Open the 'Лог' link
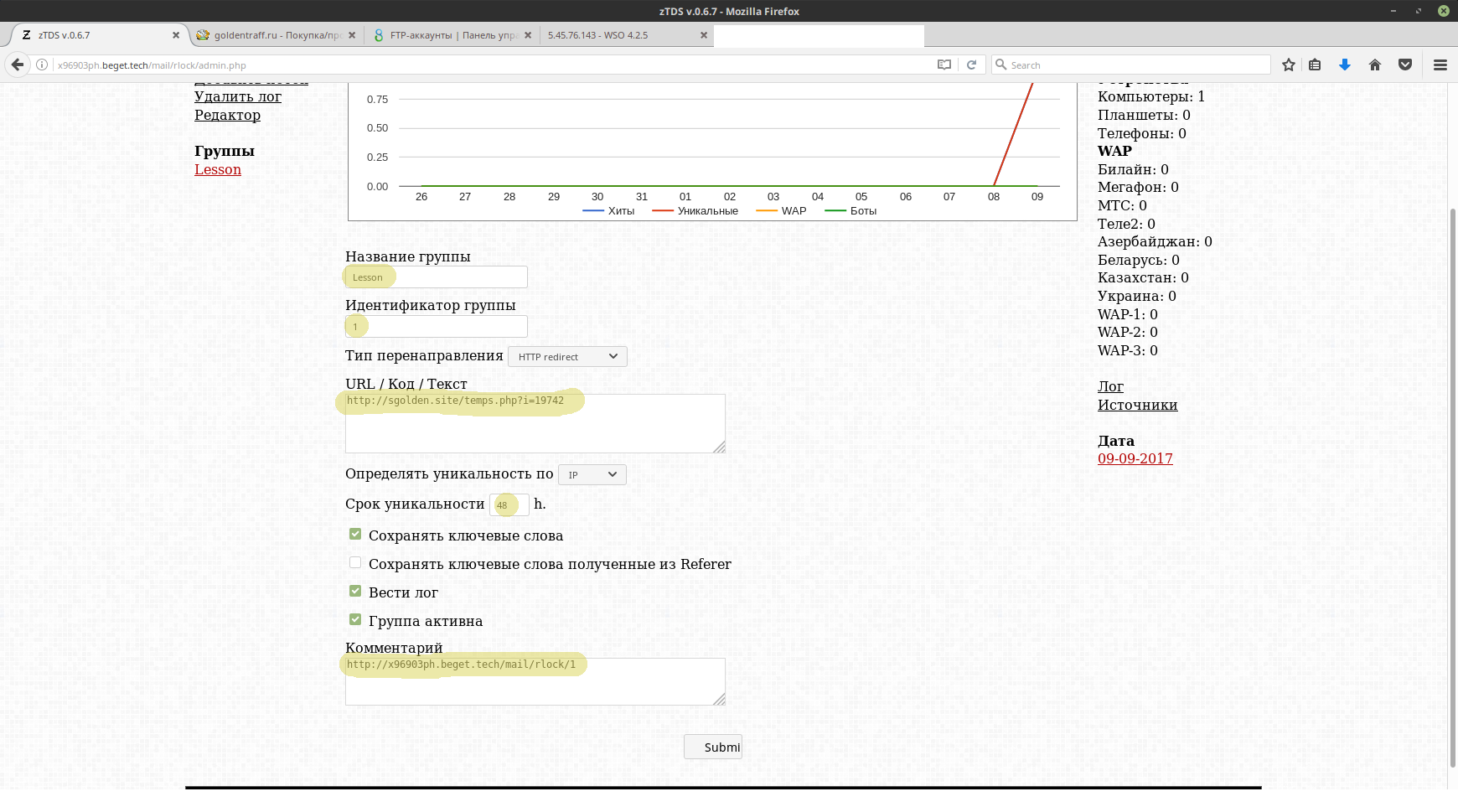Screen dimensions: 1458x812 click(1110, 386)
